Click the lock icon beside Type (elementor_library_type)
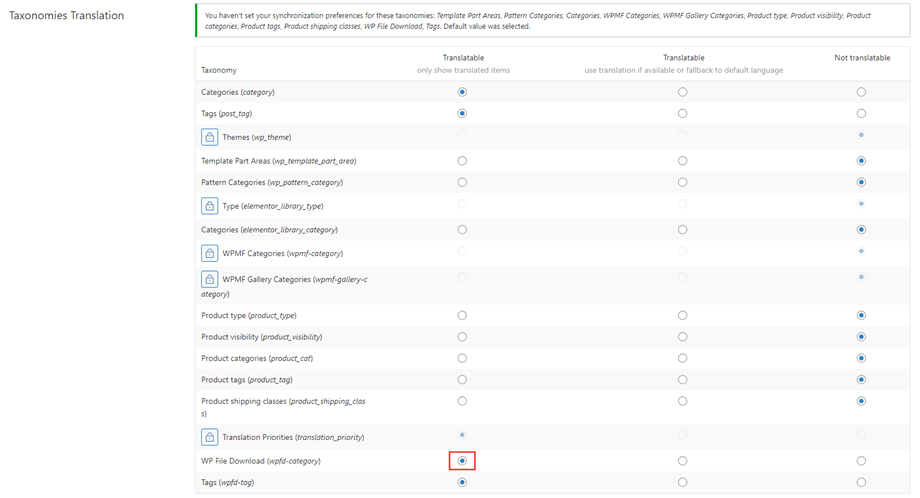This screenshot has height=498, width=920. pyautogui.click(x=210, y=206)
